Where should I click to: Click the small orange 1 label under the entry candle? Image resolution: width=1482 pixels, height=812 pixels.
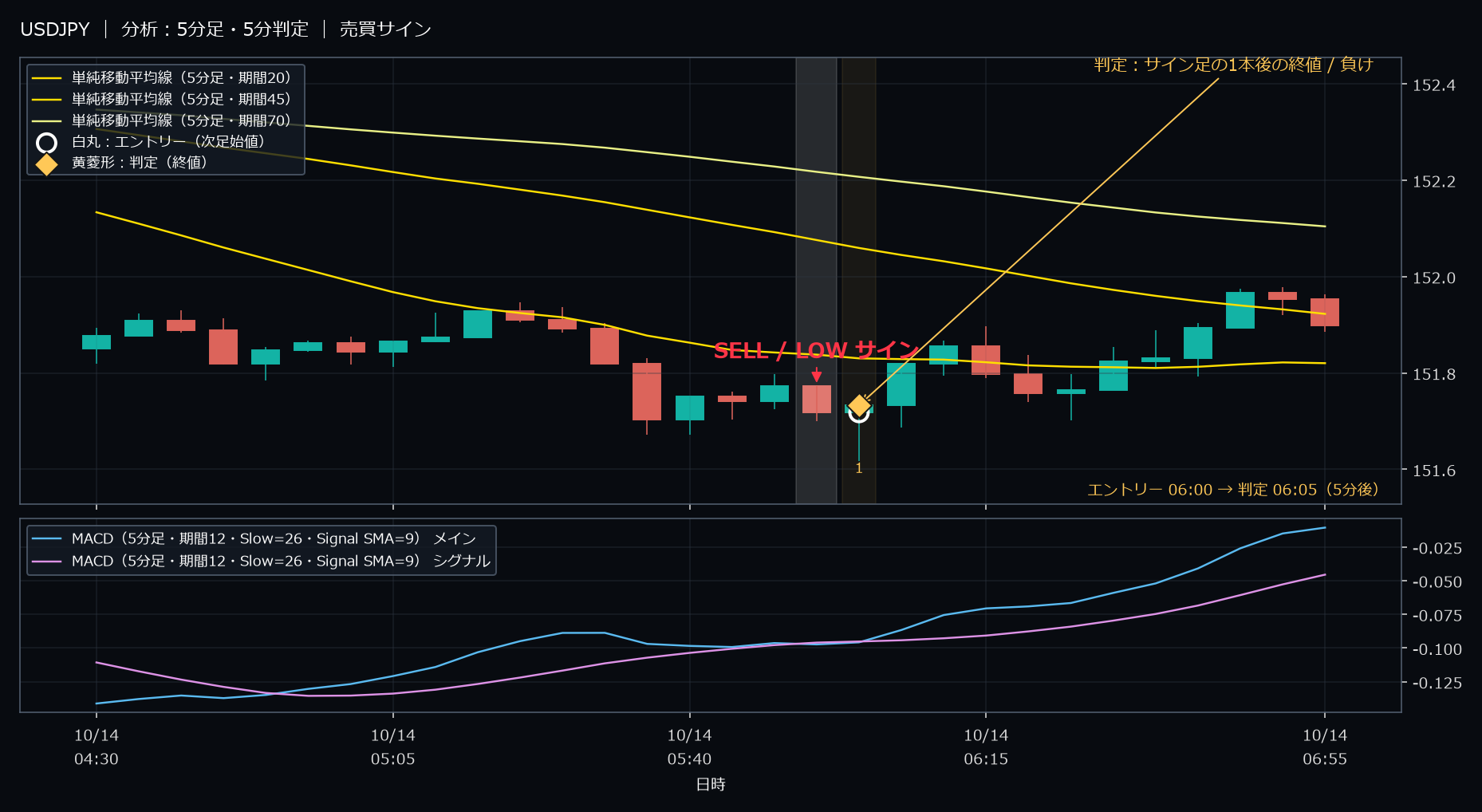859,469
